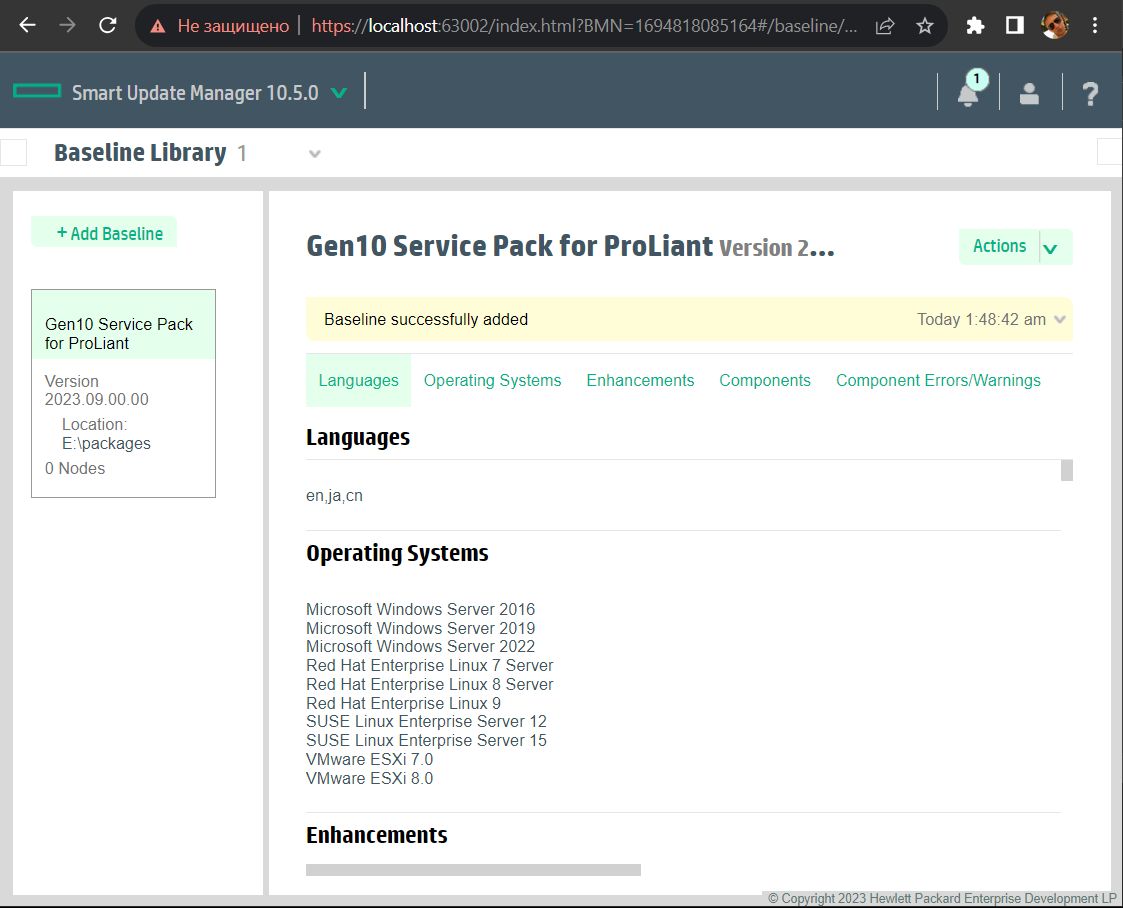The width and height of the screenshot is (1123, 908).
Task: Click the user account icon
Action: tap(1029, 93)
